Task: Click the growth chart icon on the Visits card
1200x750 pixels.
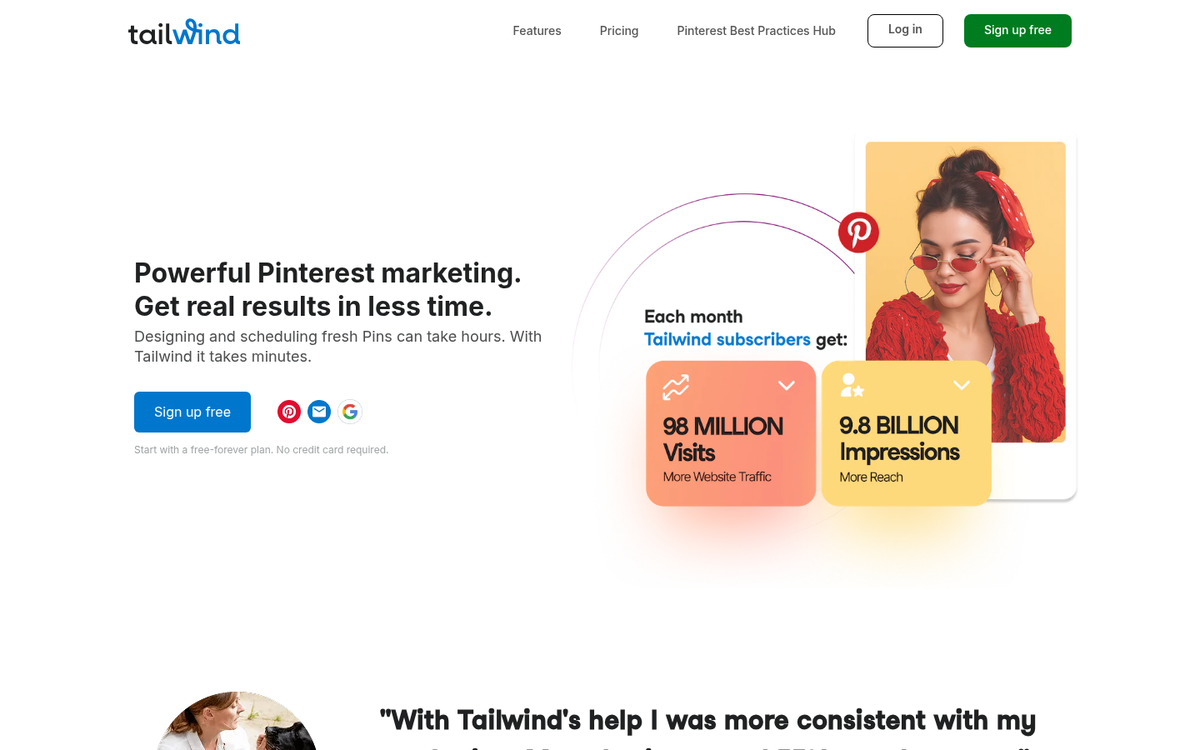Action: tap(675, 385)
